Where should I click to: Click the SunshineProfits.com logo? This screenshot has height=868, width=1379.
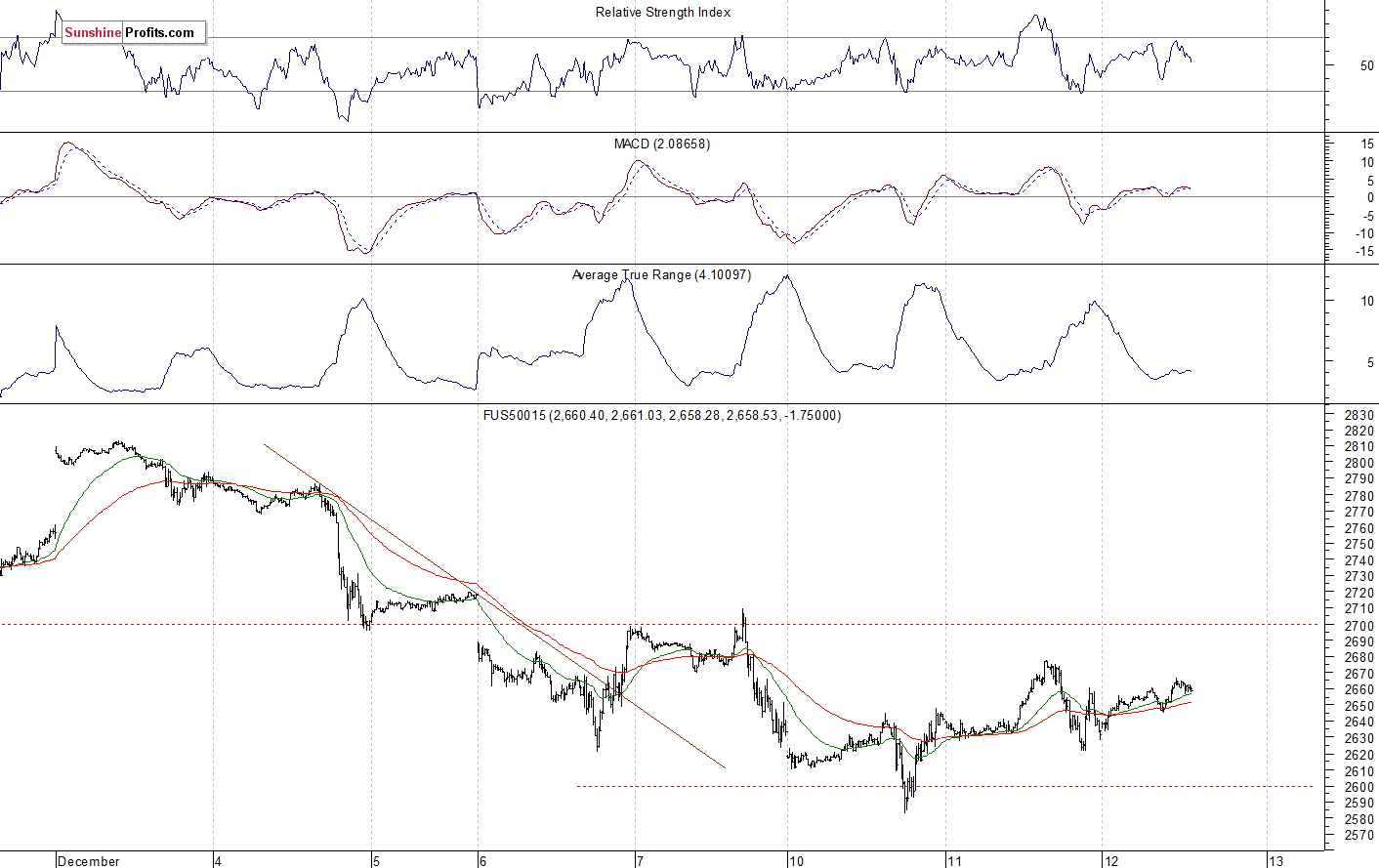134,32
